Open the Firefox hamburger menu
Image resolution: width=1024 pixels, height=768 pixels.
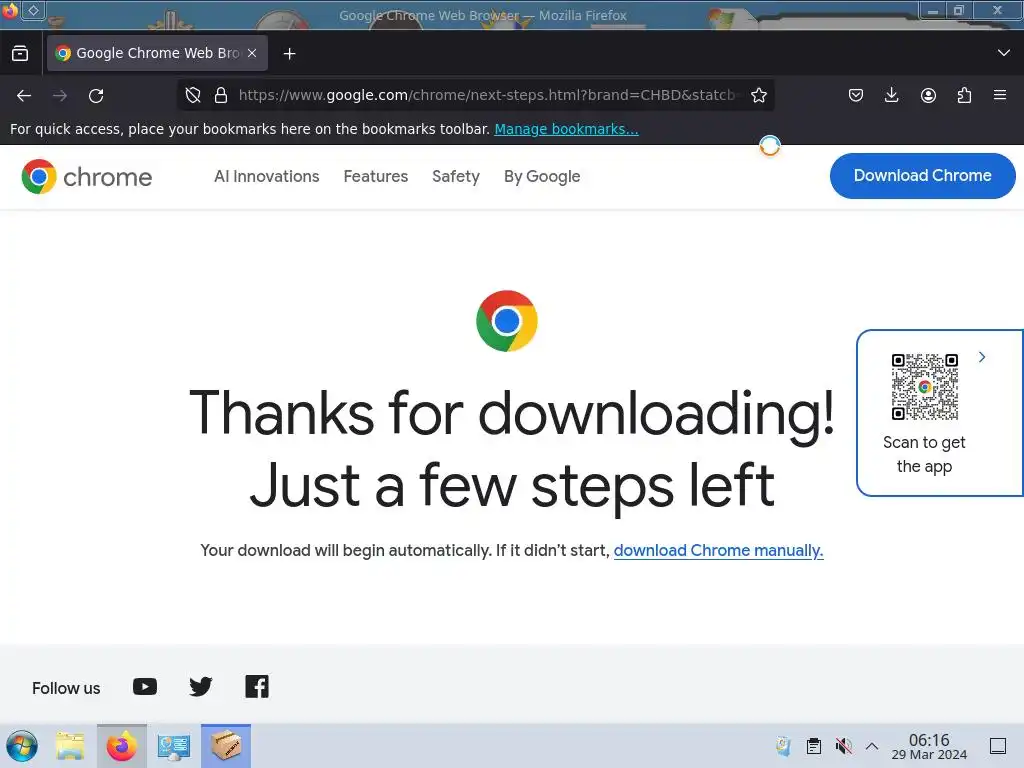1000,95
